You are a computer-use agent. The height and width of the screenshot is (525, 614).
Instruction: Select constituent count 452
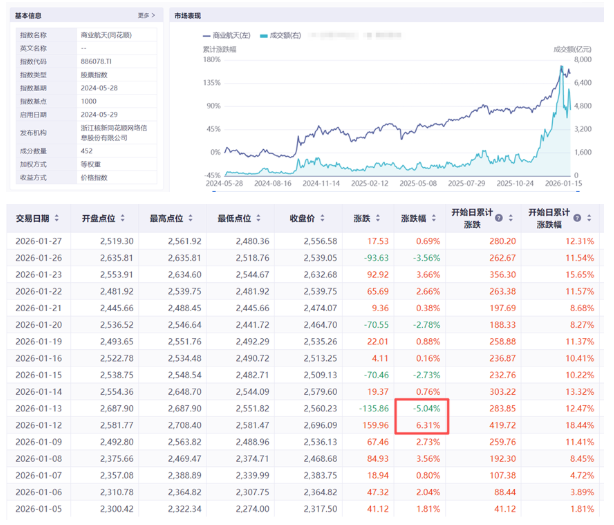click(x=87, y=151)
